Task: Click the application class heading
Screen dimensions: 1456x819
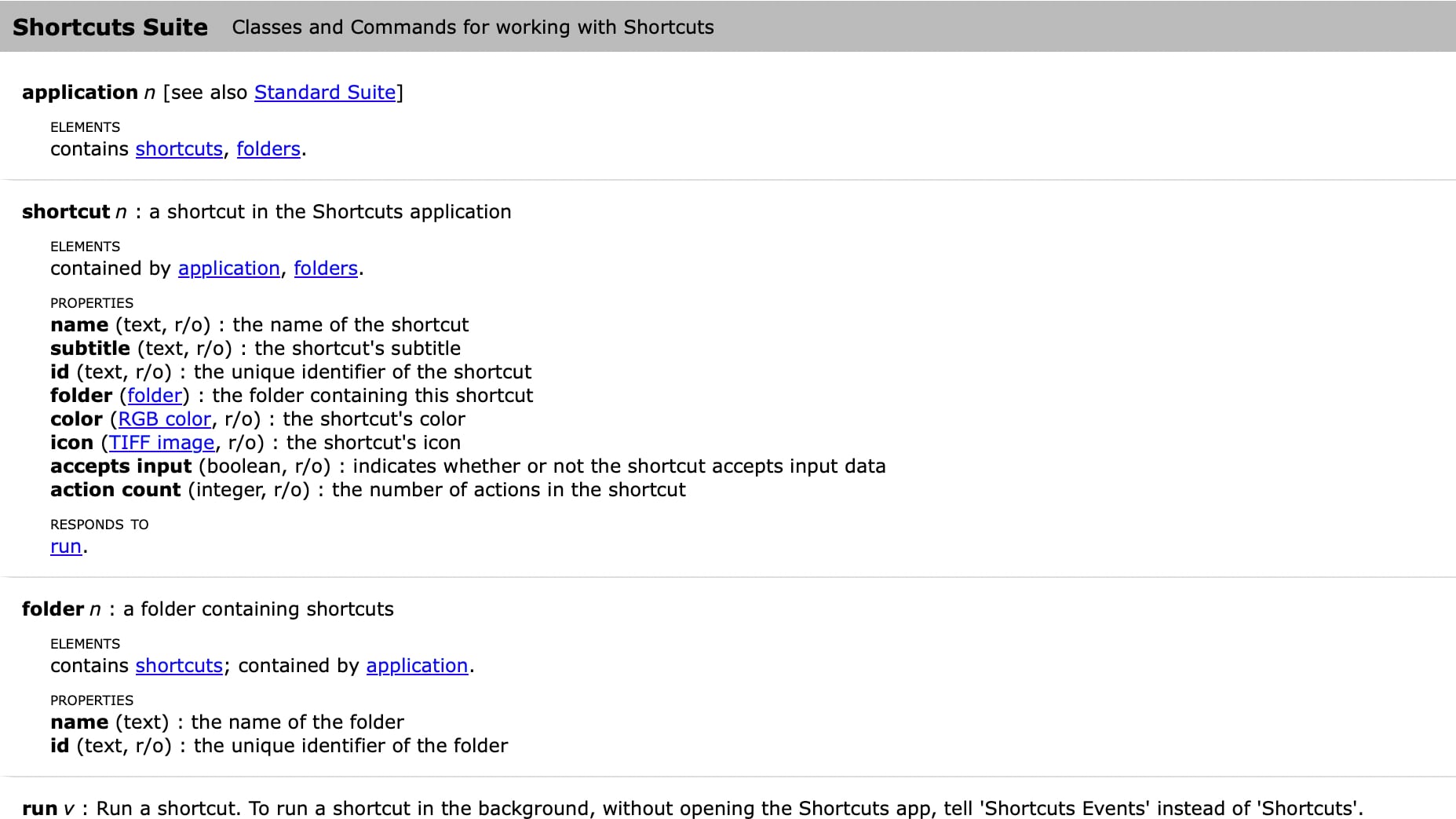Action: (x=80, y=93)
